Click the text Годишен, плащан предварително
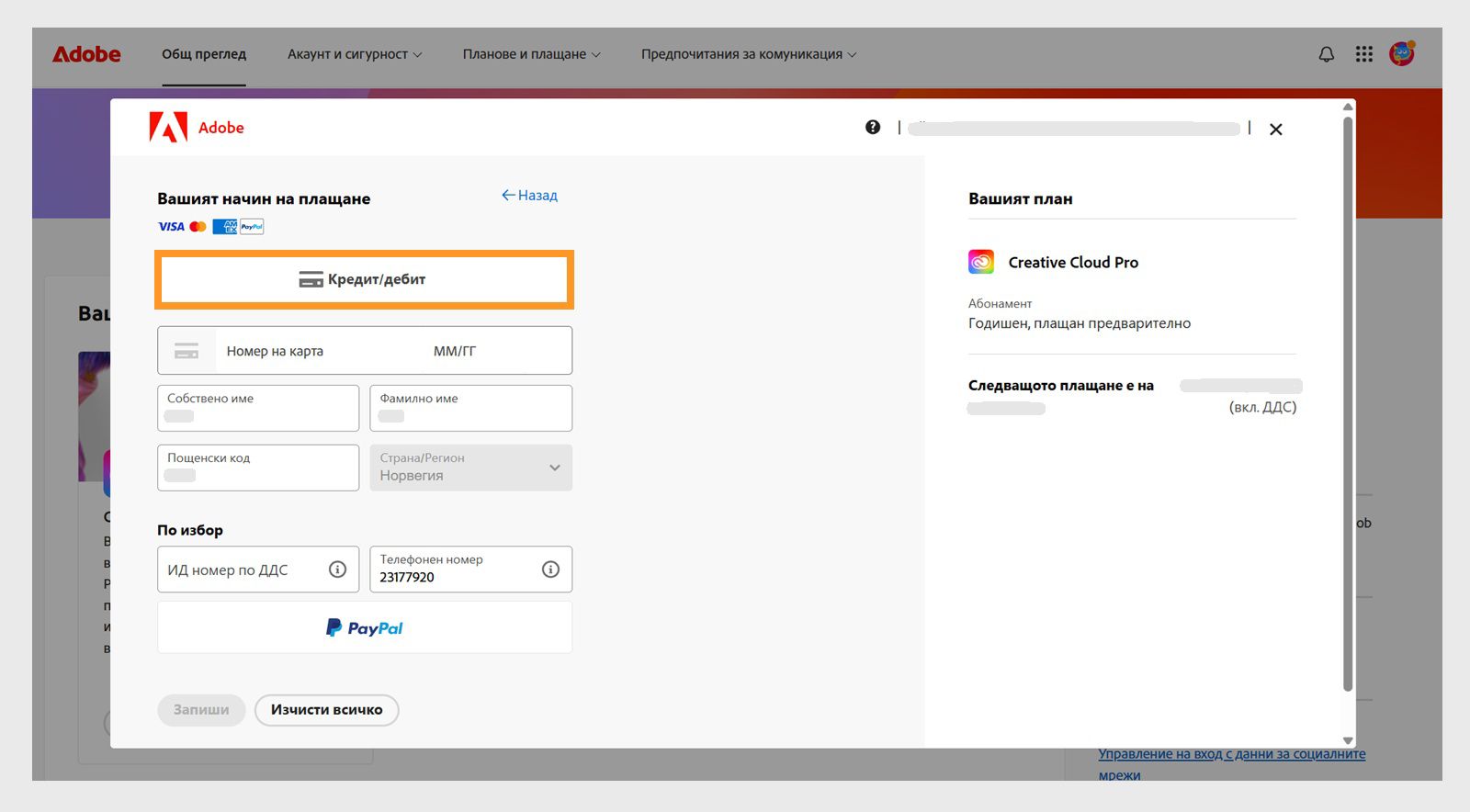The height and width of the screenshot is (812, 1470). point(1080,323)
